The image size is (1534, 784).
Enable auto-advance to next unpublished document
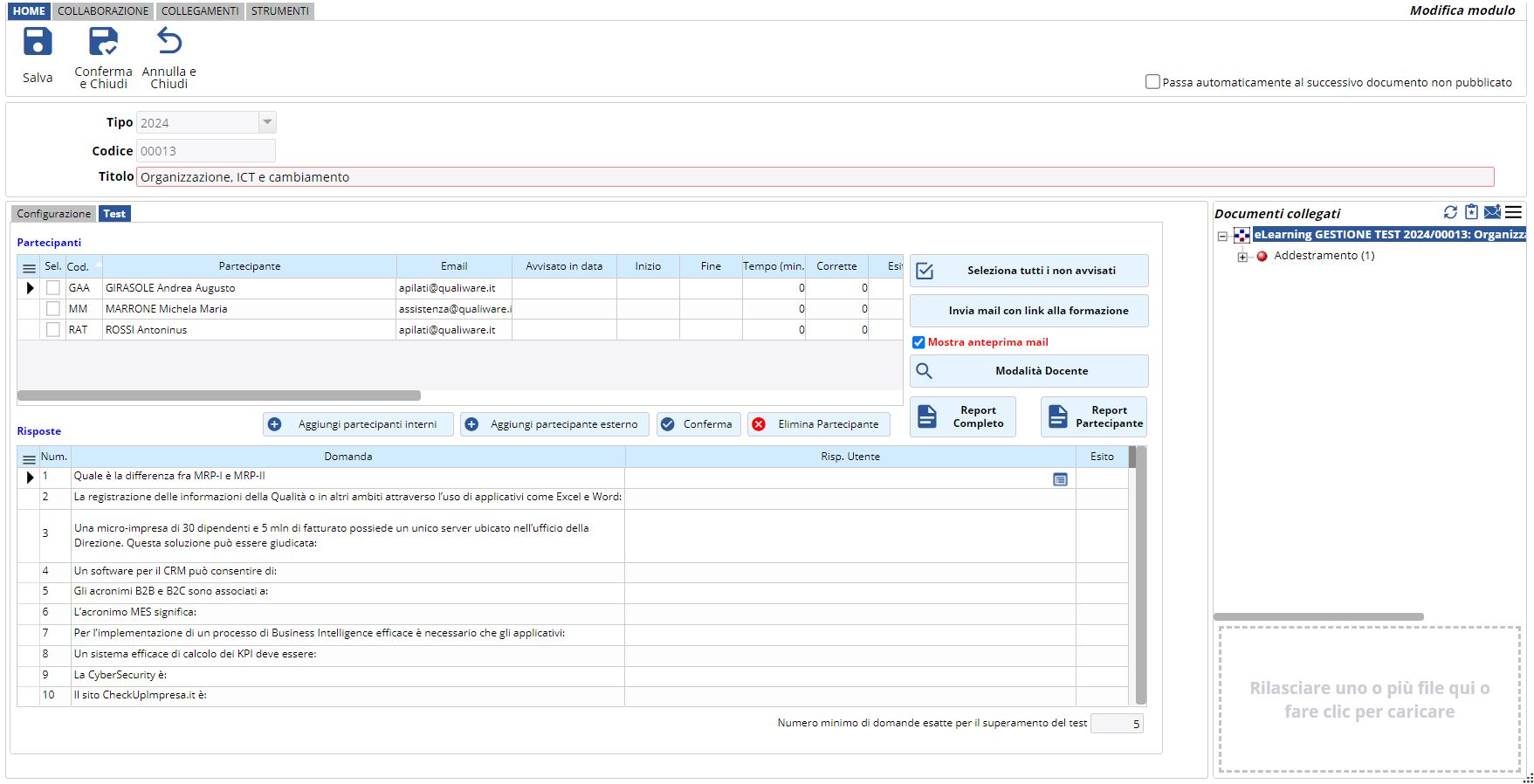(x=1152, y=82)
